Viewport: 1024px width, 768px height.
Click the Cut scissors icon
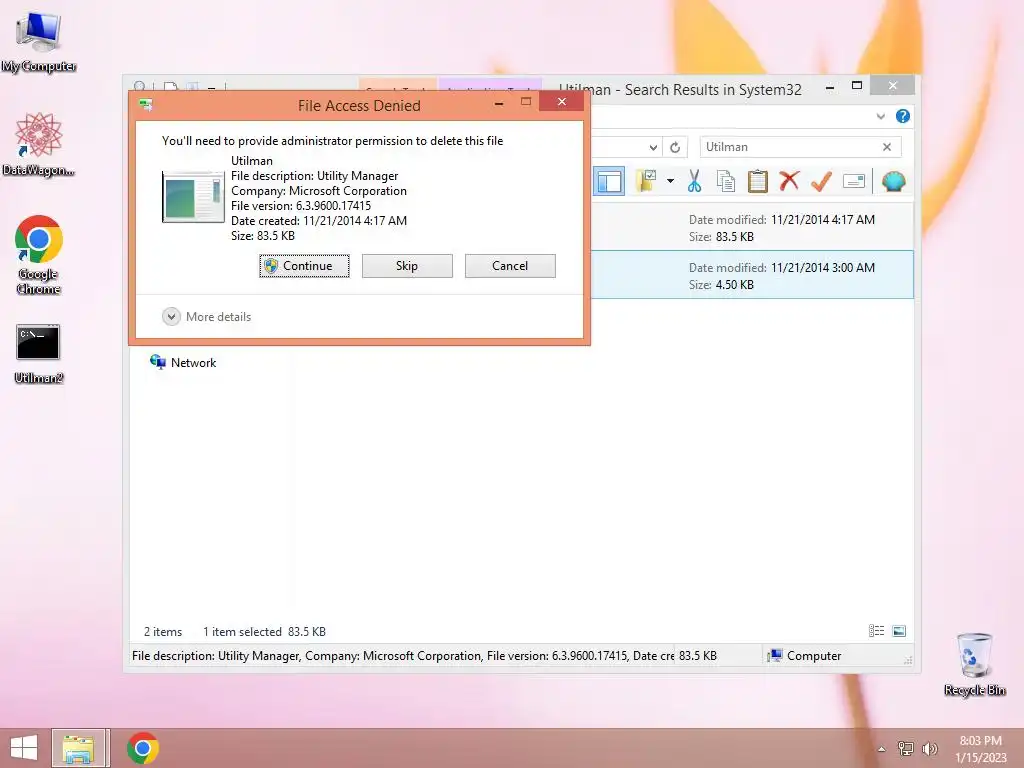tap(694, 181)
